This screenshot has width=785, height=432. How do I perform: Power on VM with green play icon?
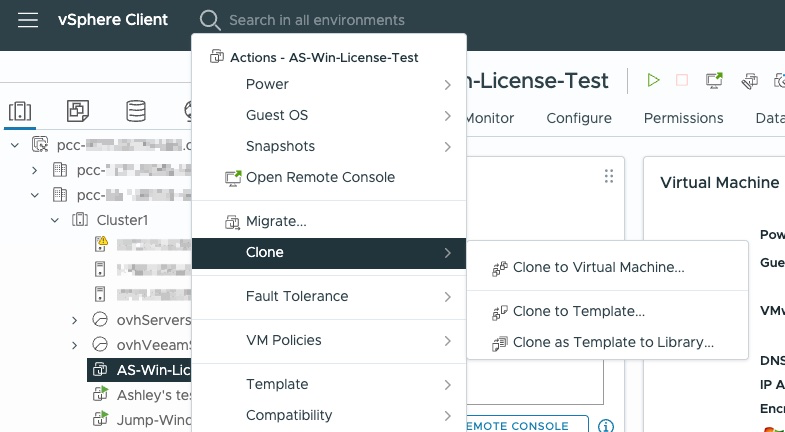653,80
